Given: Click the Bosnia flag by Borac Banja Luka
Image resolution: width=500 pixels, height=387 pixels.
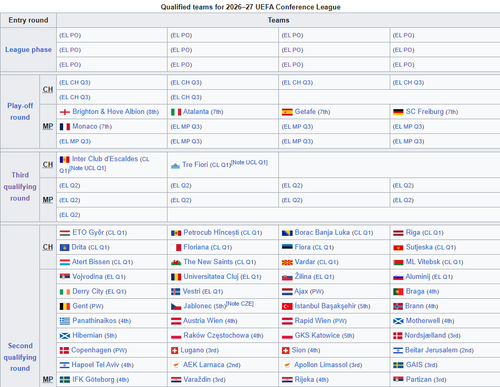Looking at the screenshot, I should point(287,233).
